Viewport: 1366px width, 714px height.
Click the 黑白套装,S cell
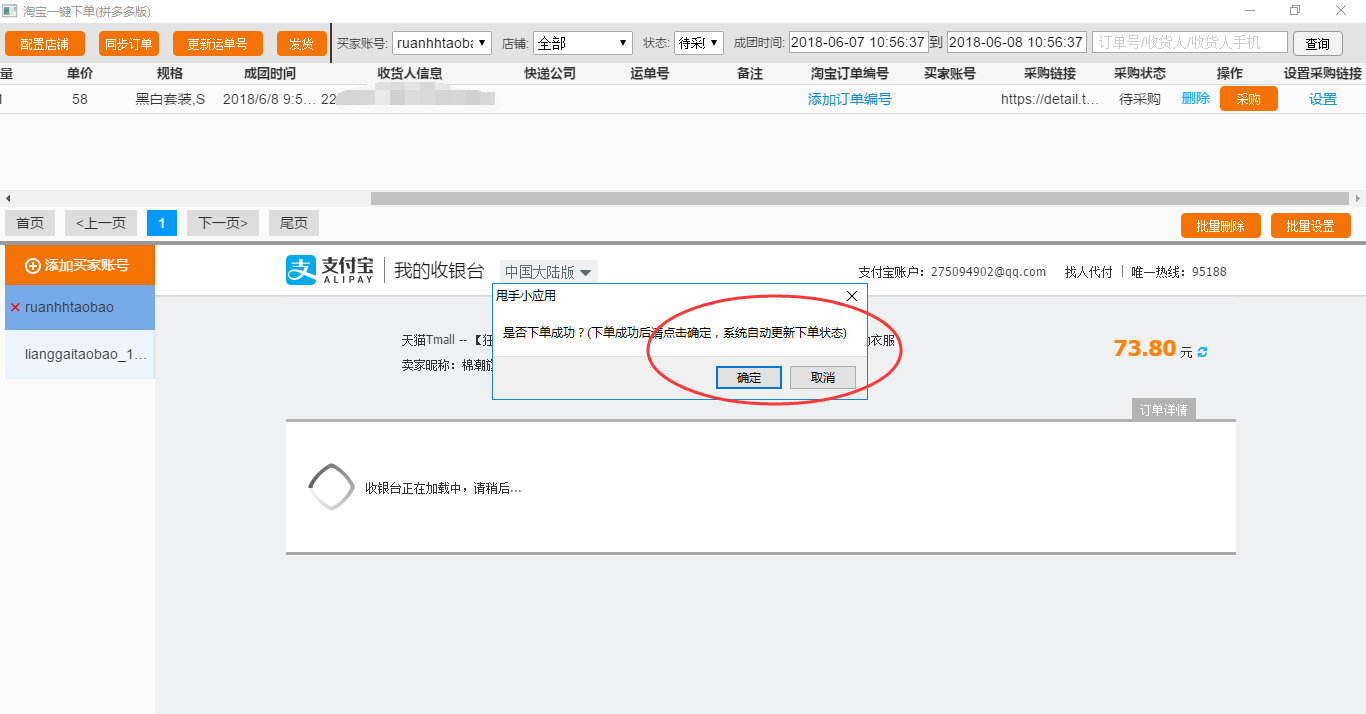click(x=170, y=99)
